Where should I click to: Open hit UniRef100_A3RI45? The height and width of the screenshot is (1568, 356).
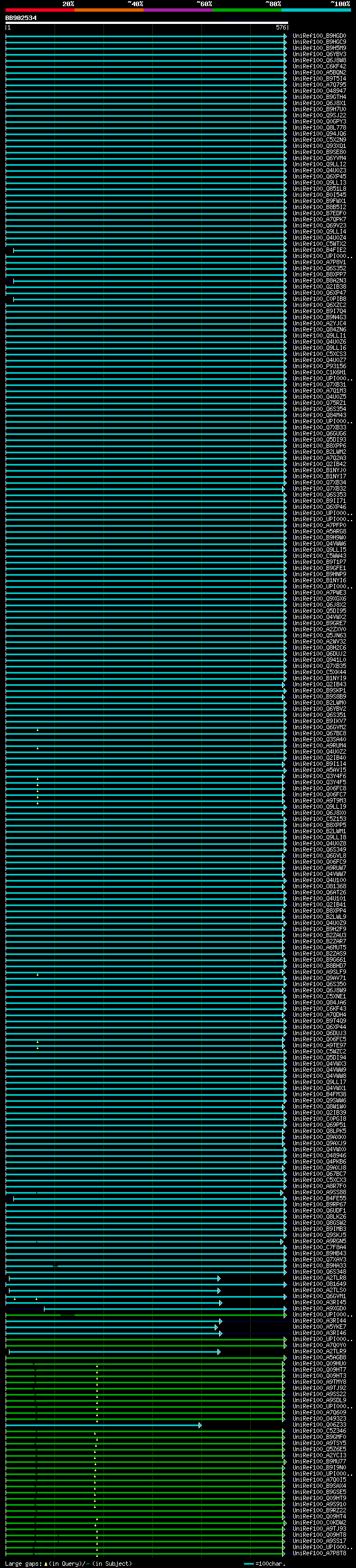[x=319, y=1302]
